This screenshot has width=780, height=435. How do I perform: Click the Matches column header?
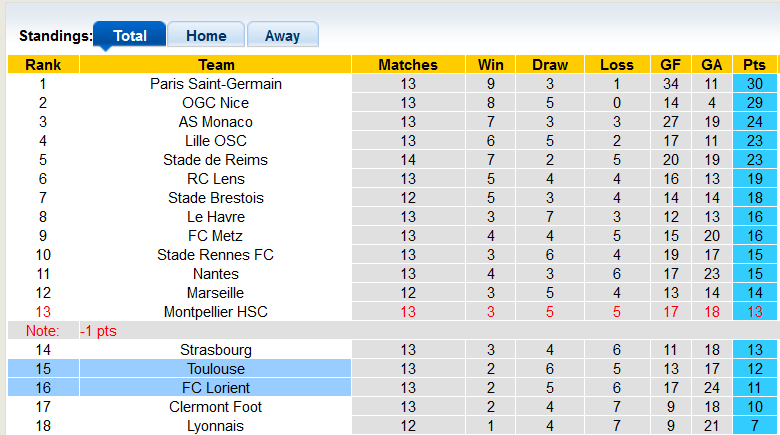408,65
